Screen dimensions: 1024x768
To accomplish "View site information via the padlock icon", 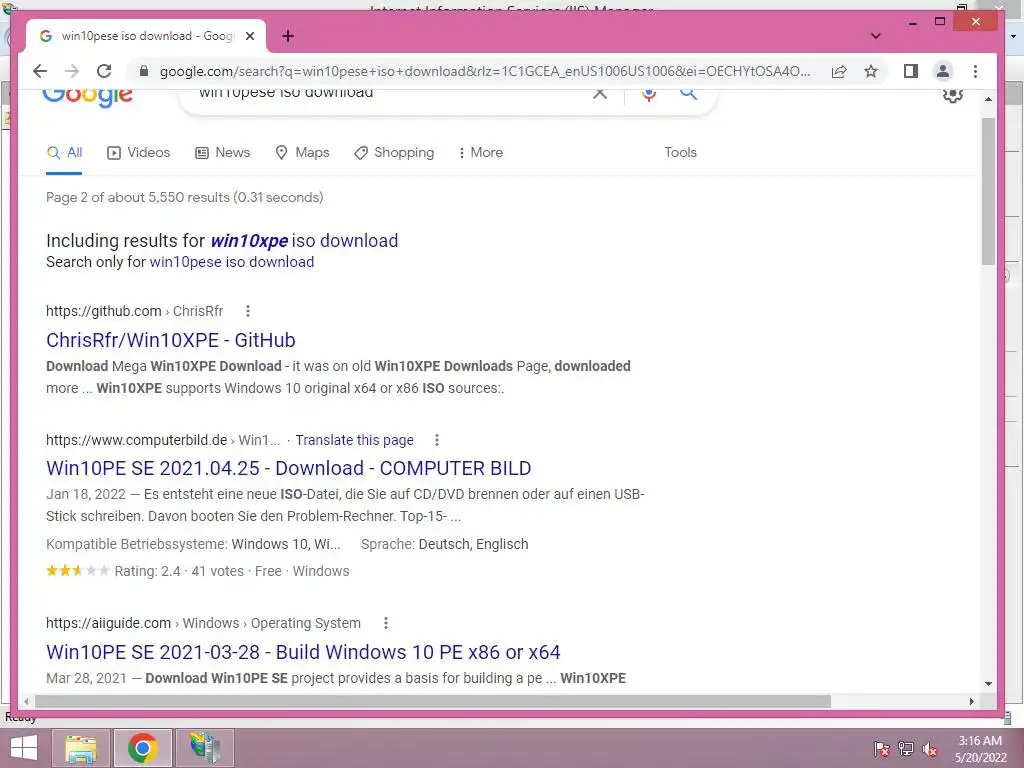I will (x=144, y=71).
